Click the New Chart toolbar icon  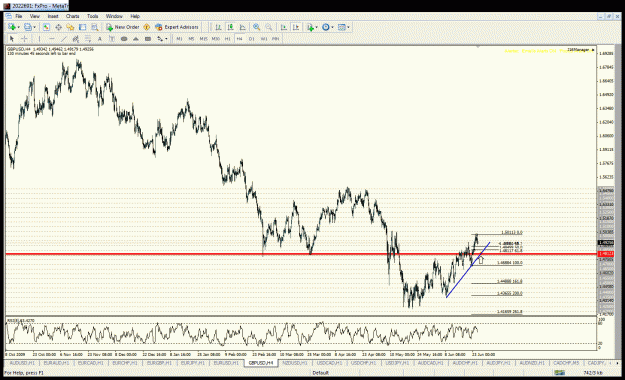click(x=12, y=27)
